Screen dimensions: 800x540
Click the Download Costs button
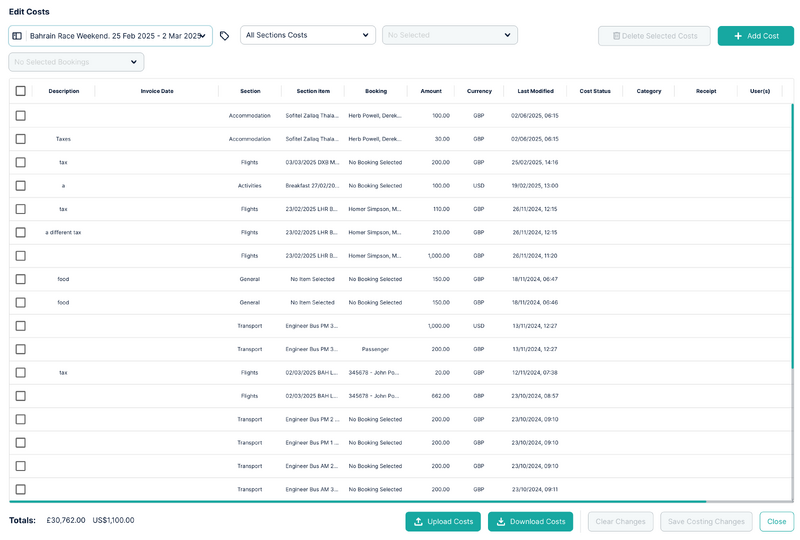click(x=530, y=522)
